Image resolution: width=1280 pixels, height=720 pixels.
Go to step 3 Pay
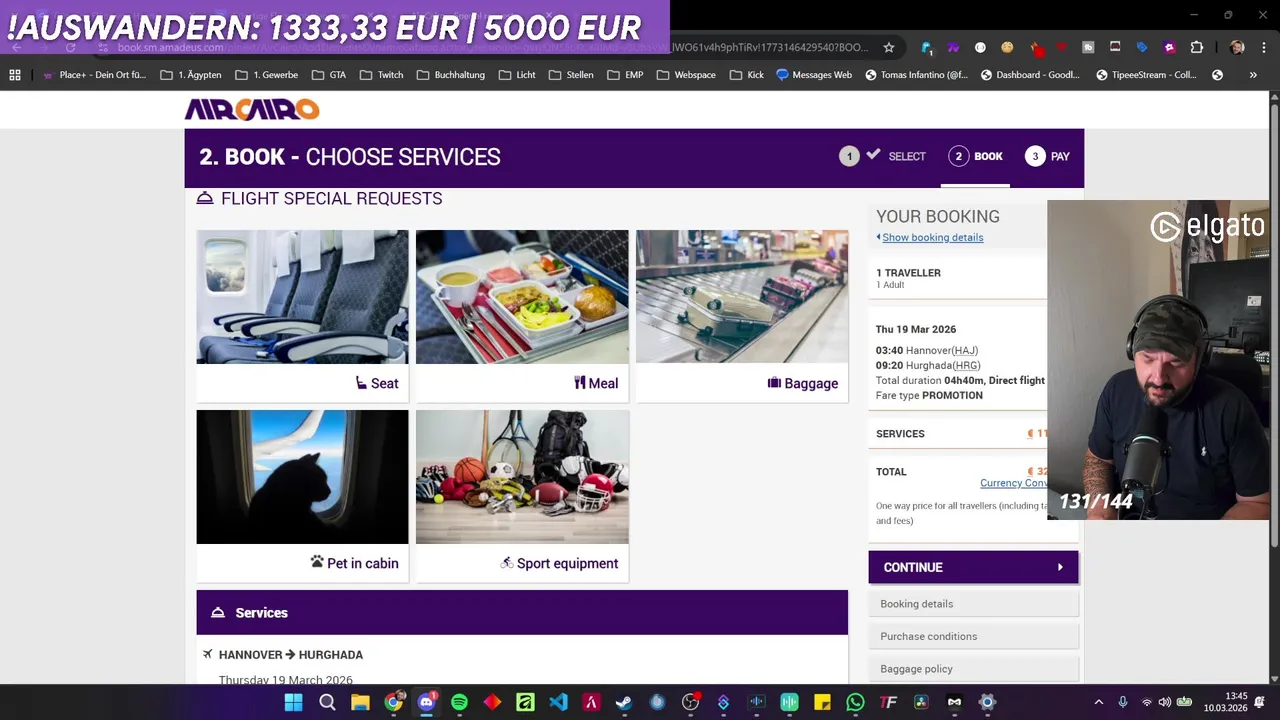(x=1047, y=156)
